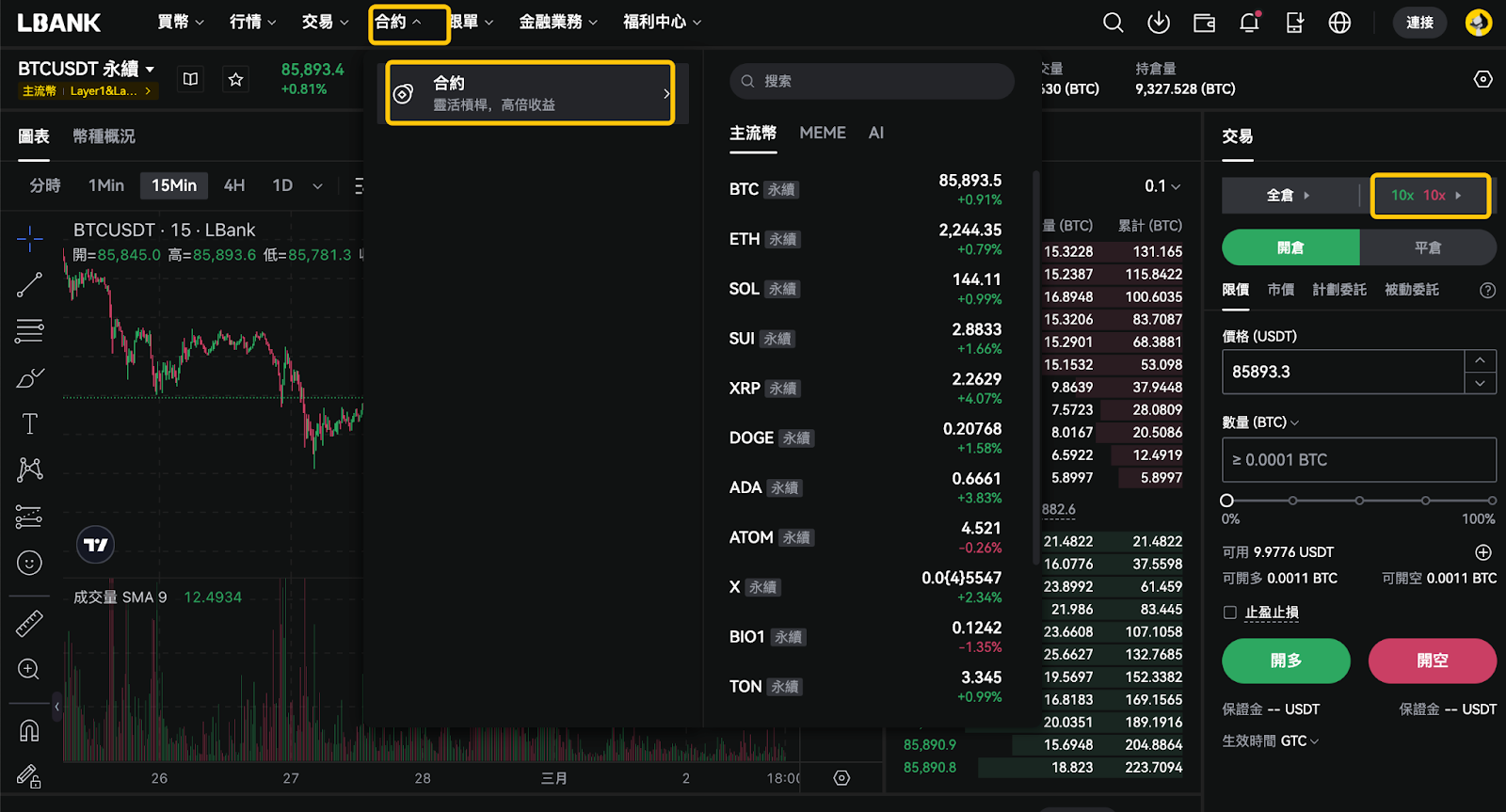Toggle lock drawing tools icon
1506x812 pixels.
(x=29, y=776)
